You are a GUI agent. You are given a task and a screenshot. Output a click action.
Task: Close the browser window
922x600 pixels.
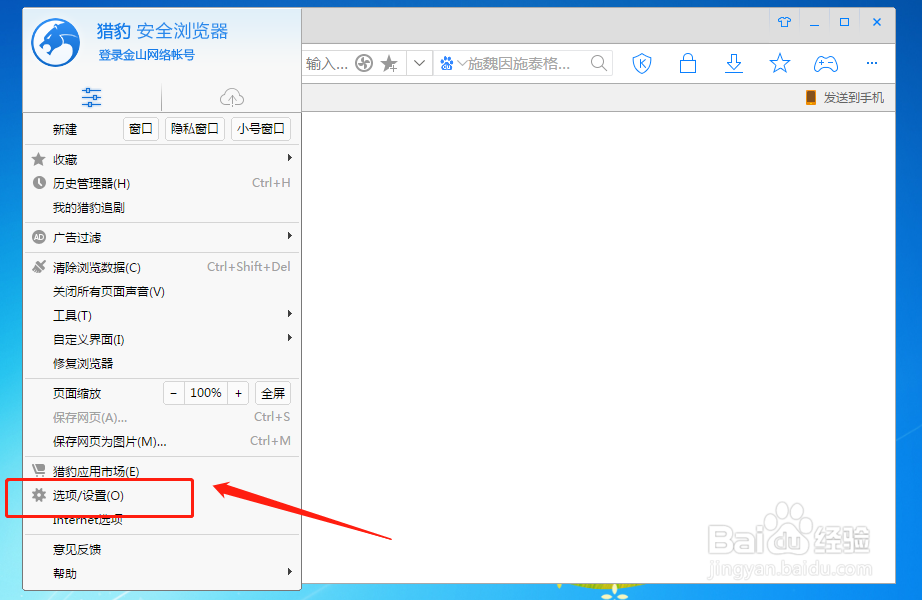click(877, 22)
